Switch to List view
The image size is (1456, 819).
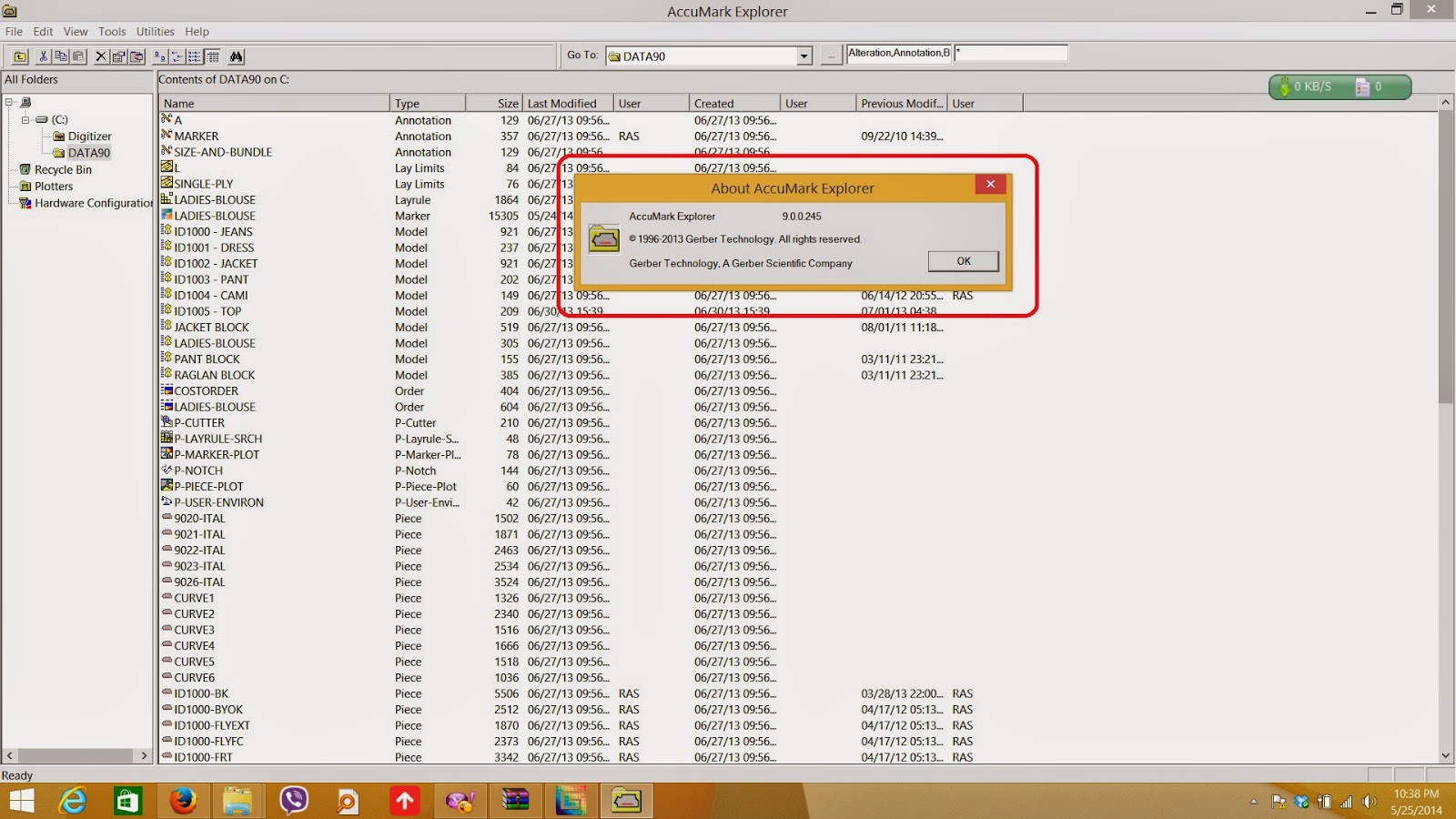195,56
